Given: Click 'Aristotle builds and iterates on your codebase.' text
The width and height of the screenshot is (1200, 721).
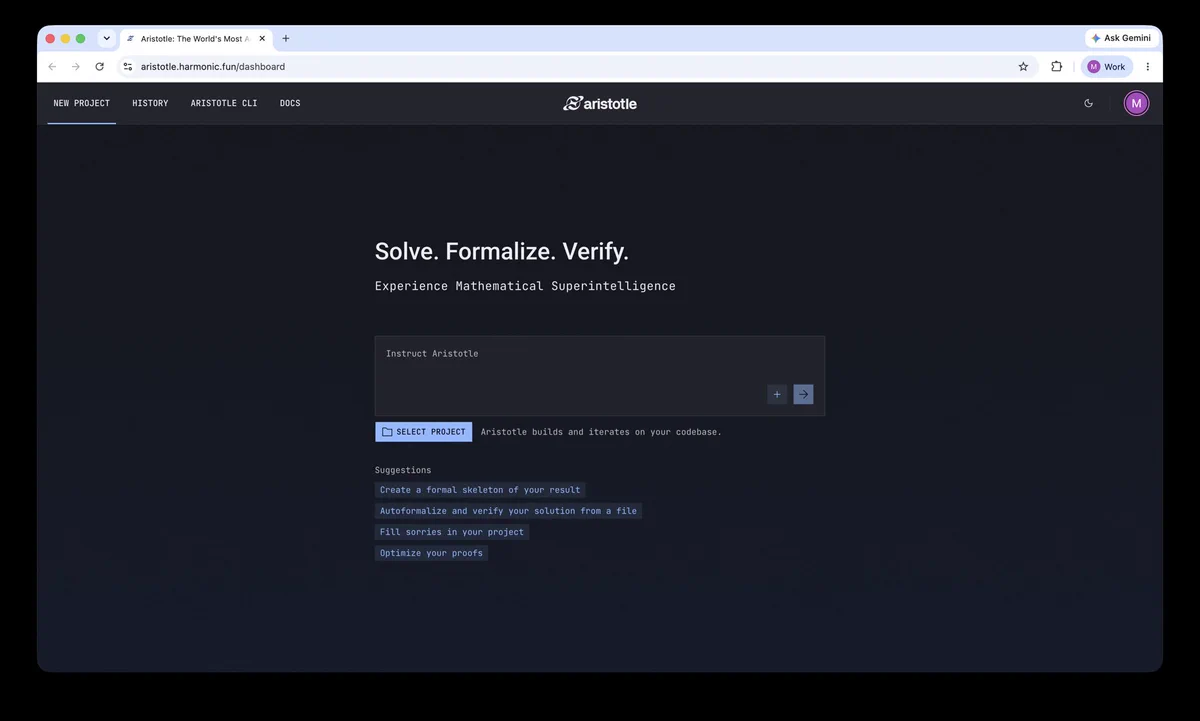Looking at the screenshot, I should (x=601, y=432).
